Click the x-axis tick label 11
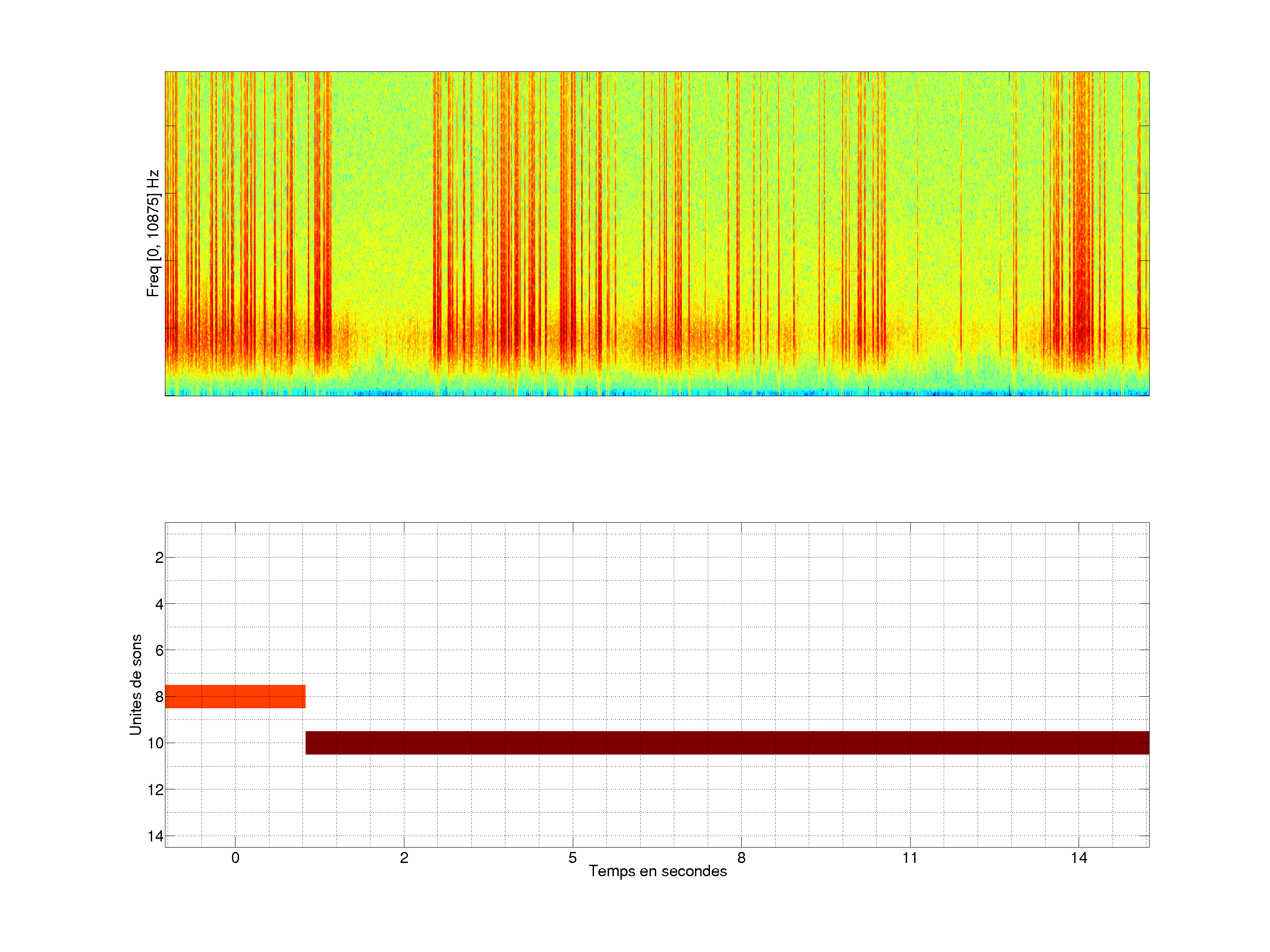1270x952 pixels. point(909,858)
